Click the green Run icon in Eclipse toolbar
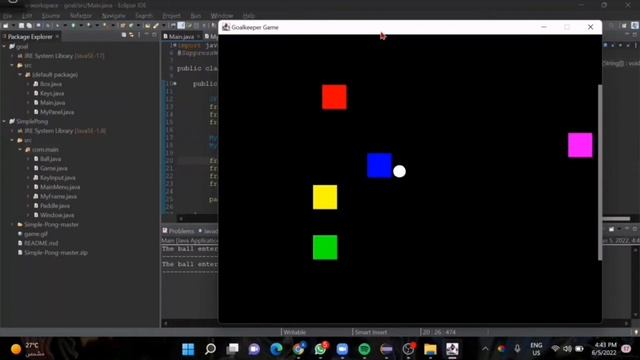Screen dimensions: 640x360 pos(73,25)
